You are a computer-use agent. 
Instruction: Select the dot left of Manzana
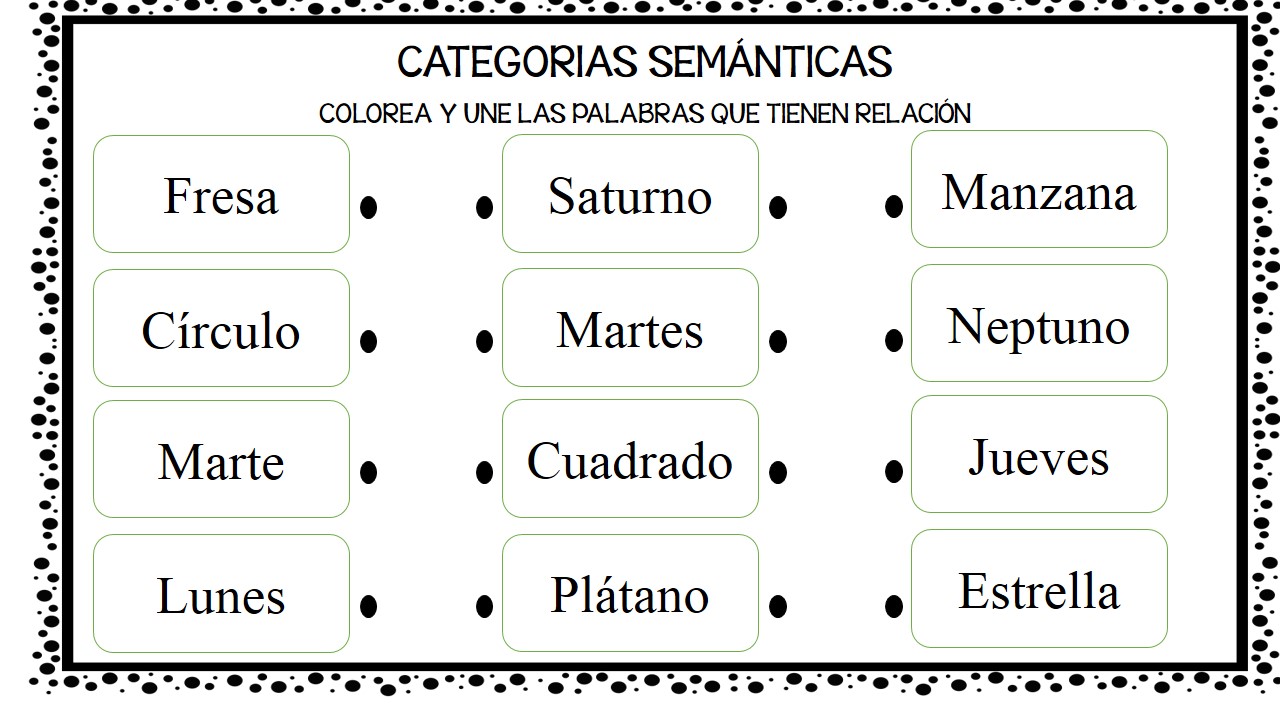click(894, 206)
